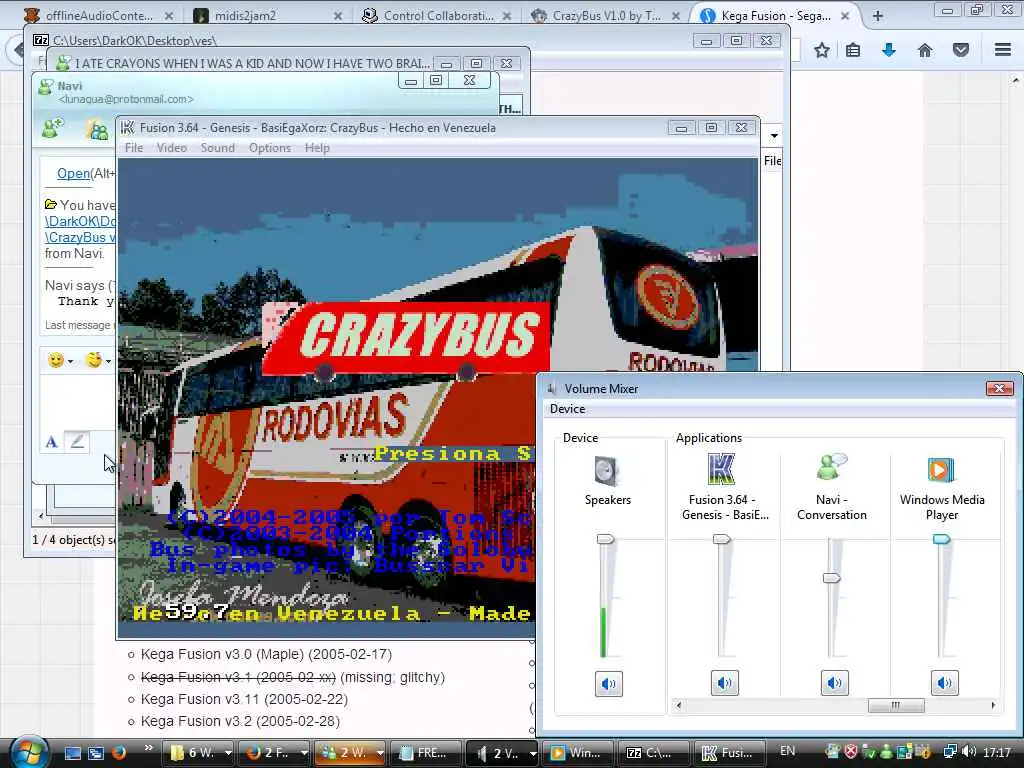Open the 2 F... Firefox taskbar group
The image size is (1024, 768).
(x=274, y=753)
